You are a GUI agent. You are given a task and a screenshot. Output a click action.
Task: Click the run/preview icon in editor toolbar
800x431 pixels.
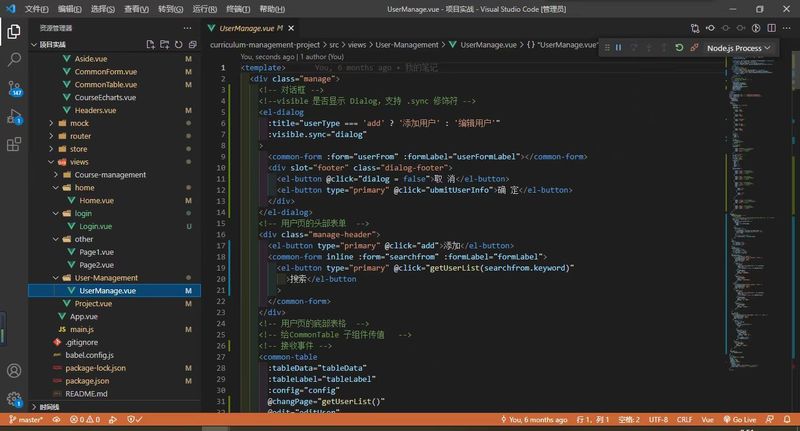tap(756, 28)
